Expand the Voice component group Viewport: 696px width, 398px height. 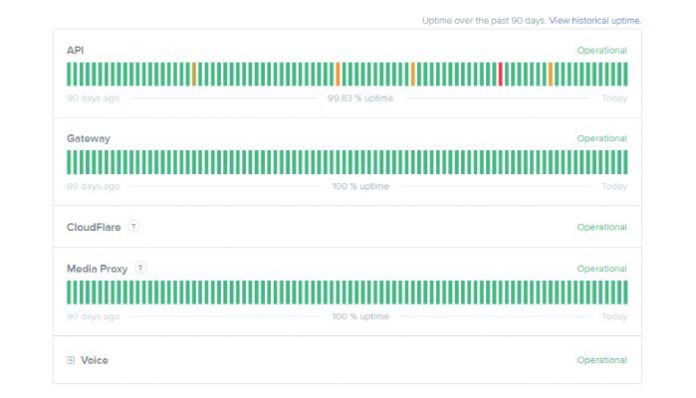tap(71, 360)
